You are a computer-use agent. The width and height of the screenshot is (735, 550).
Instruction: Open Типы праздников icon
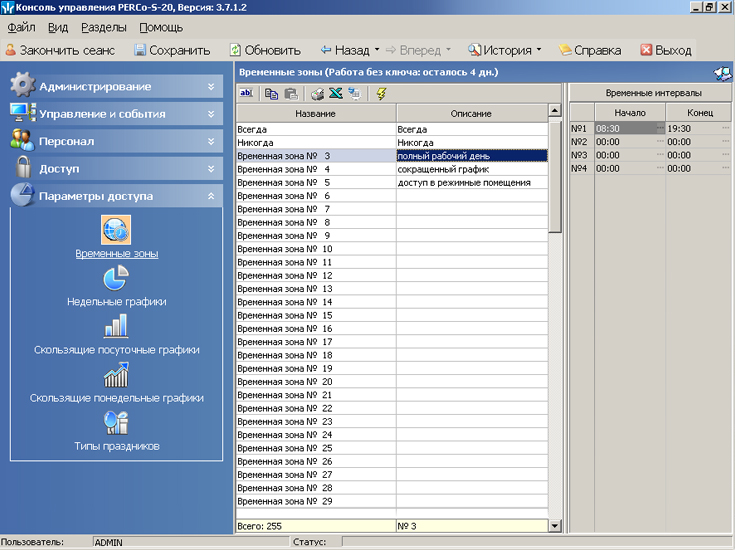pyautogui.click(x=116, y=422)
